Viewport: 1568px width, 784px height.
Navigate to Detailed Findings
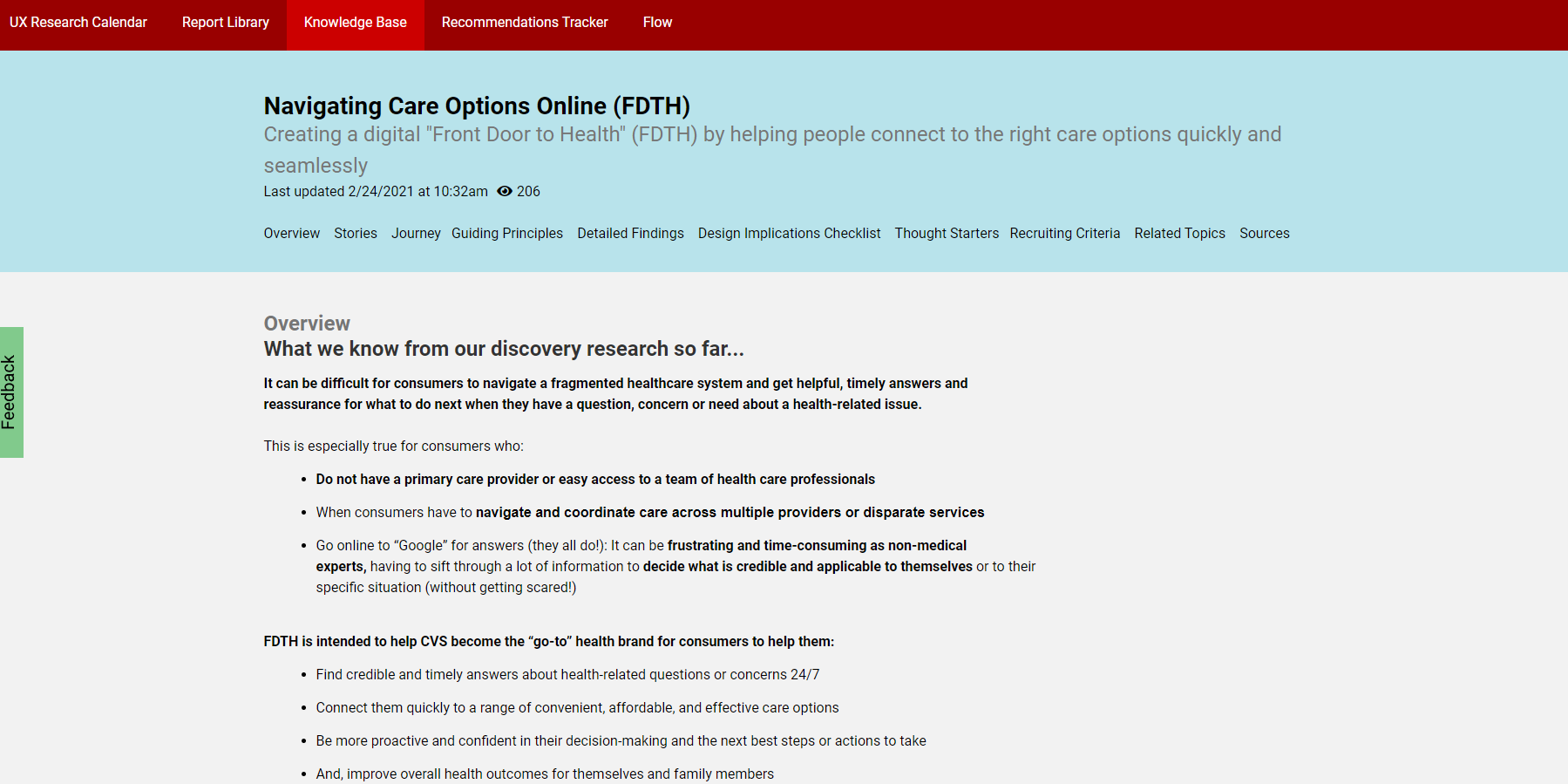(x=630, y=234)
